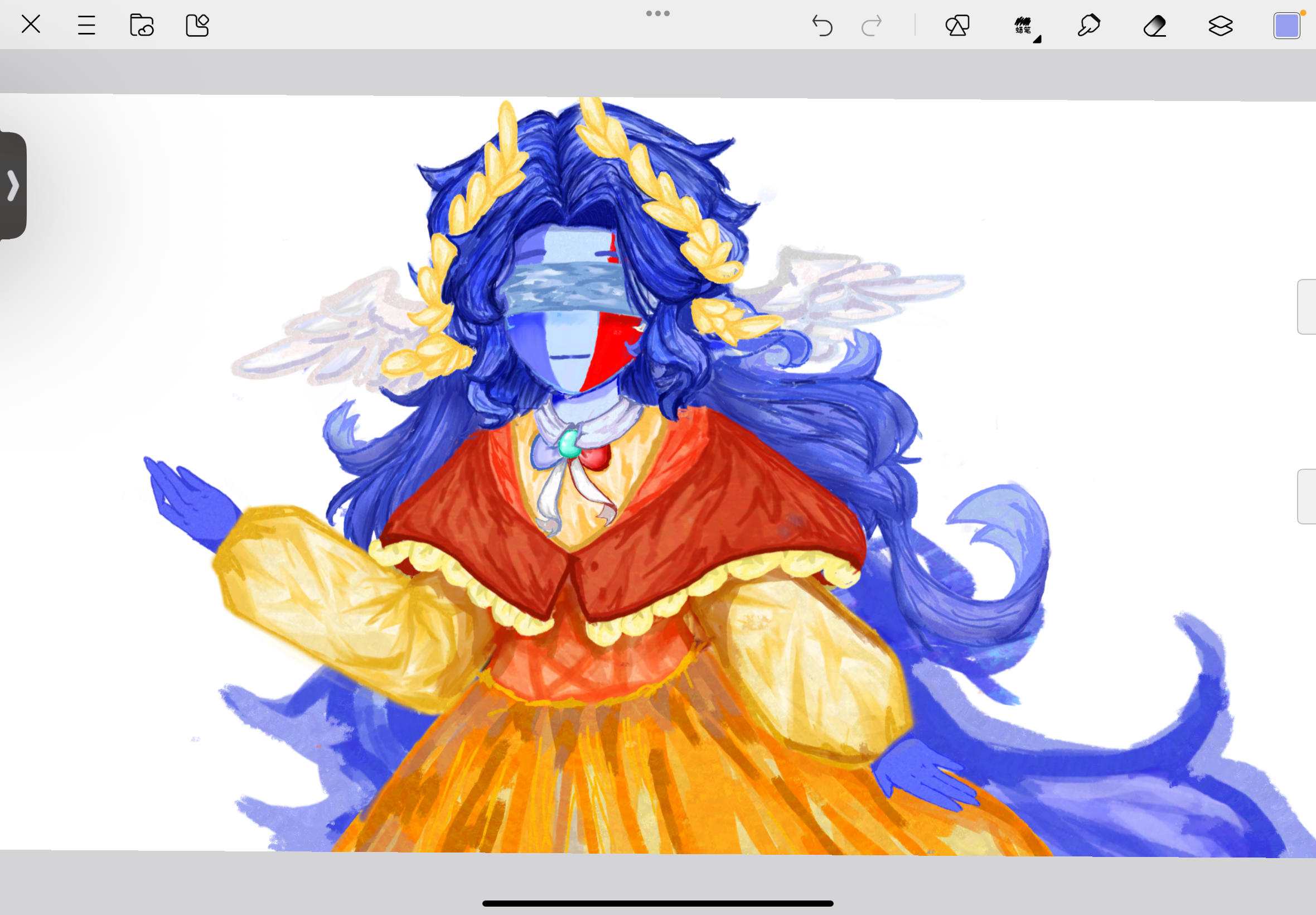
Task: Open the shapes tool
Action: [957, 25]
